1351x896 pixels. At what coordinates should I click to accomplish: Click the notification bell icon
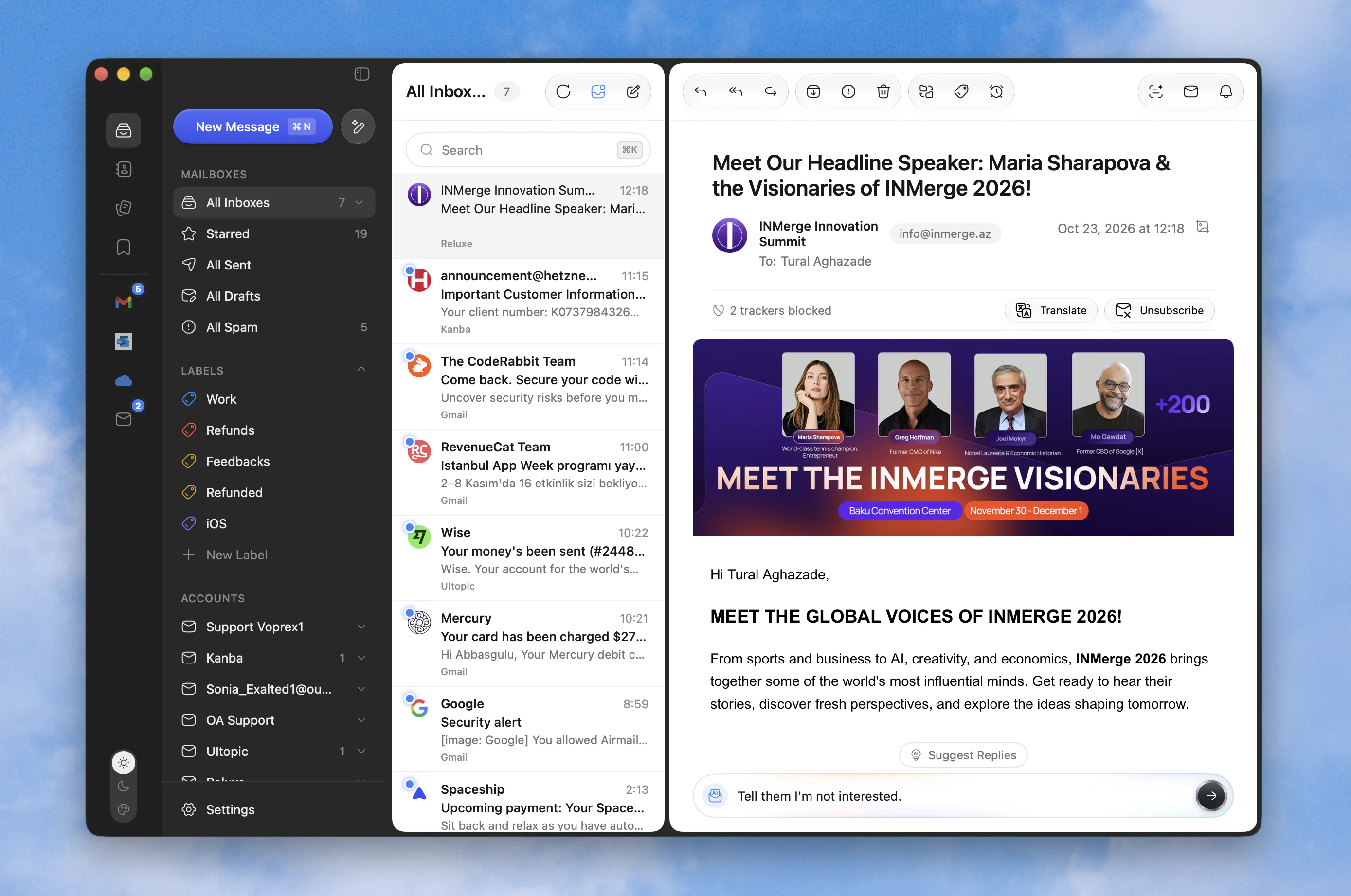point(1225,91)
